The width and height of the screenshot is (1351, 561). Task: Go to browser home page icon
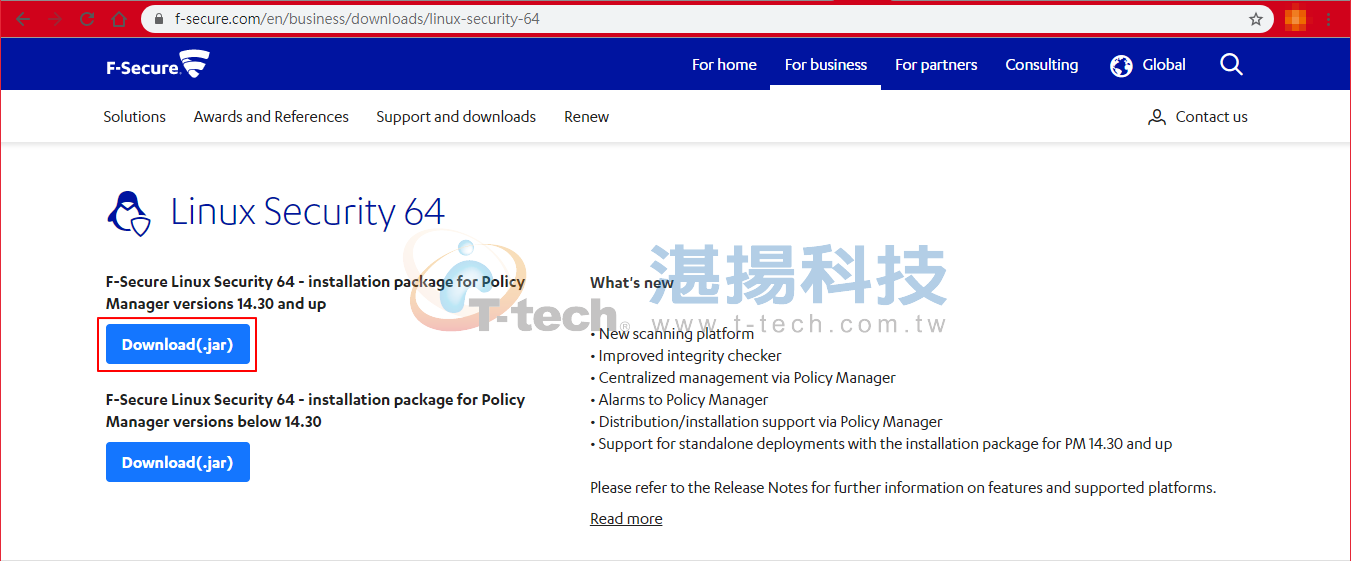click(119, 19)
